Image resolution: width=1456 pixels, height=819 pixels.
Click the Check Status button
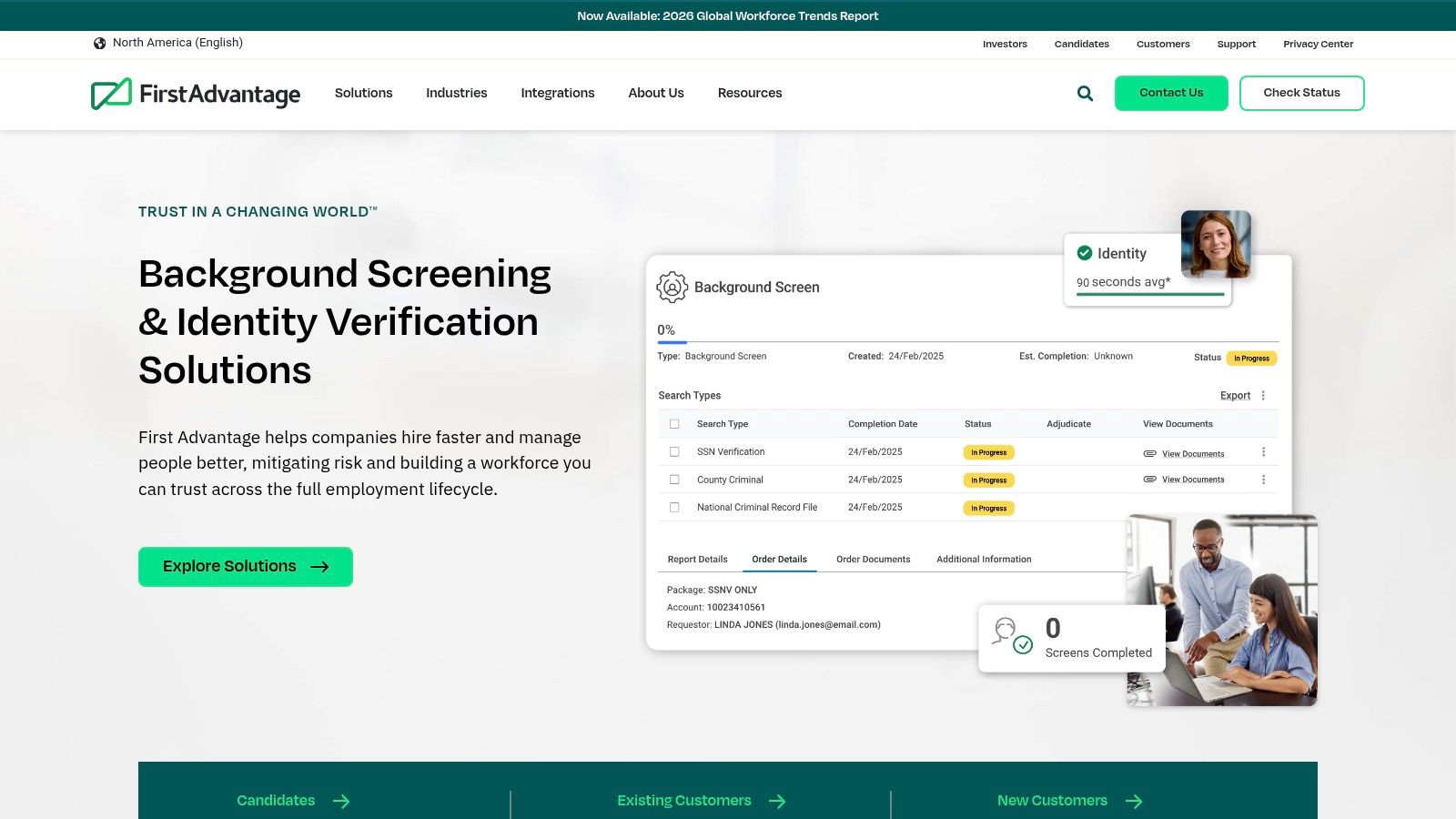pyautogui.click(x=1302, y=93)
